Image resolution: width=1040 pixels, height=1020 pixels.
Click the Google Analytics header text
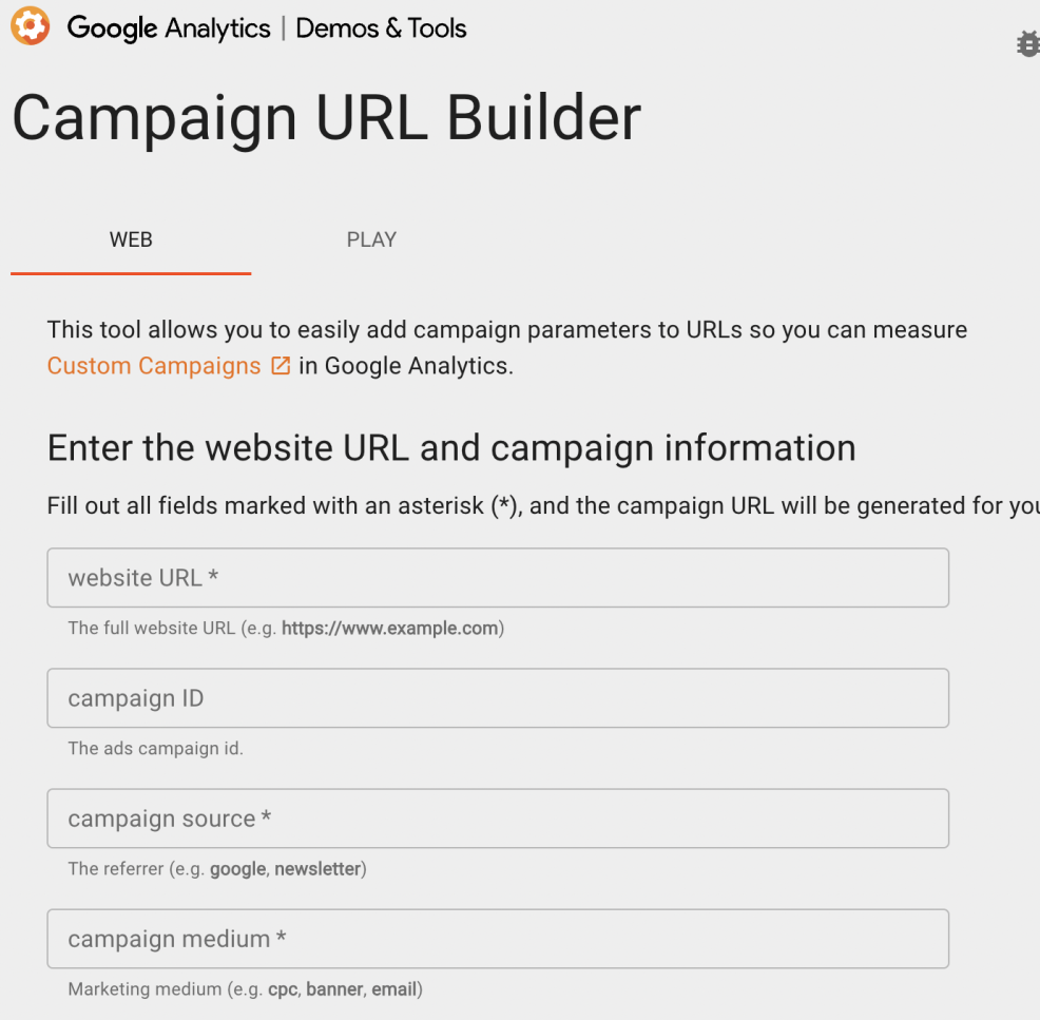(170, 28)
